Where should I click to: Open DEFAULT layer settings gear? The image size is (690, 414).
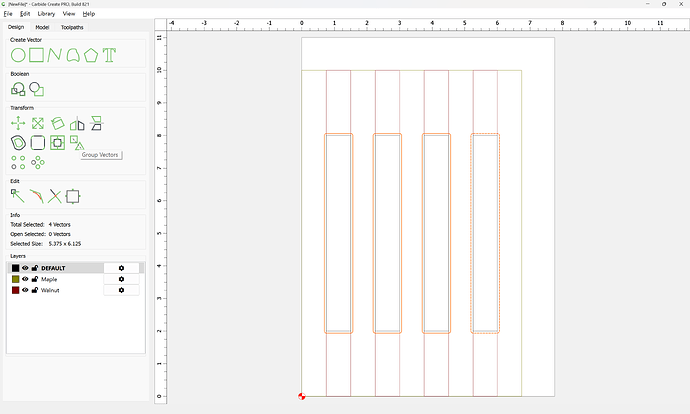tap(121, 268)
